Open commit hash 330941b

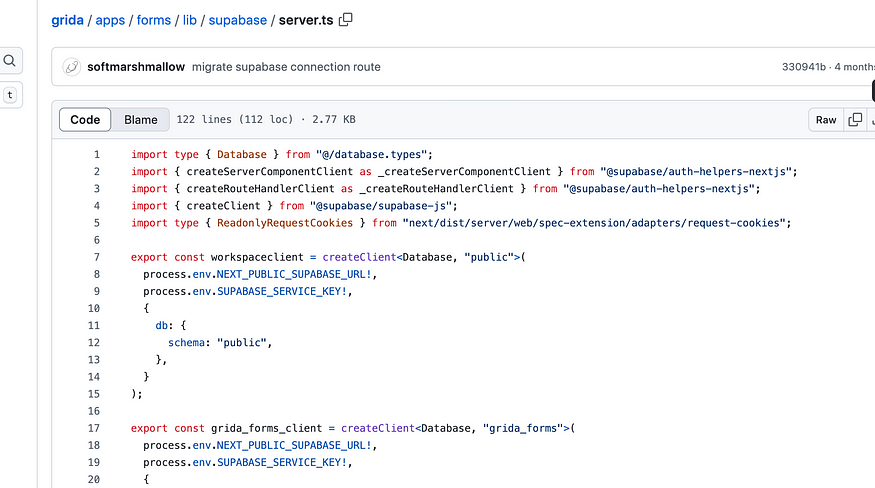804,67
